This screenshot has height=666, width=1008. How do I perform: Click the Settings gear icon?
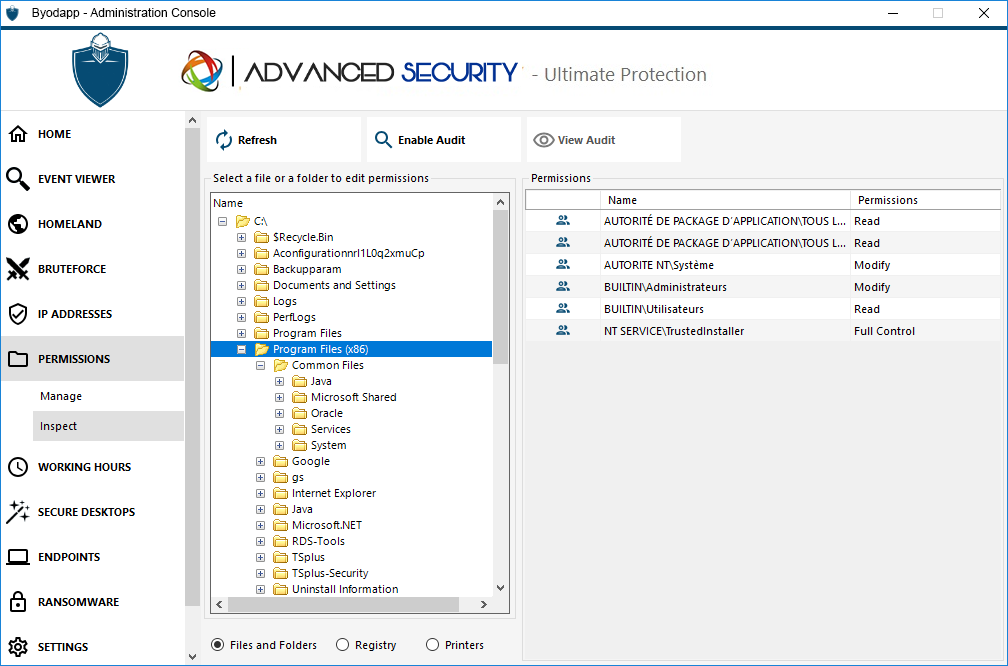[x=18, y=647]
